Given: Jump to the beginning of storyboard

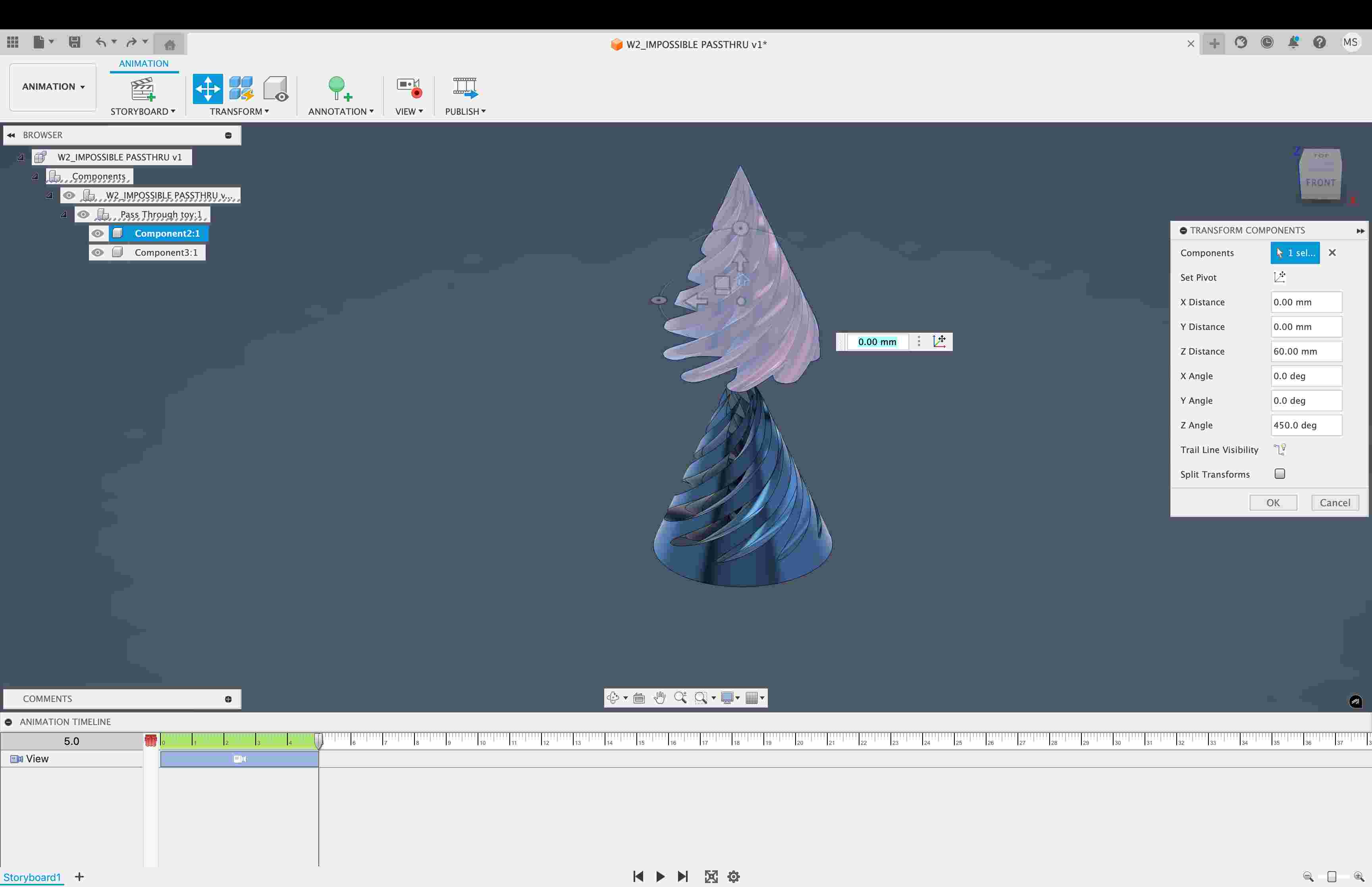Looking at the screenshot, I should pos(638,877).
